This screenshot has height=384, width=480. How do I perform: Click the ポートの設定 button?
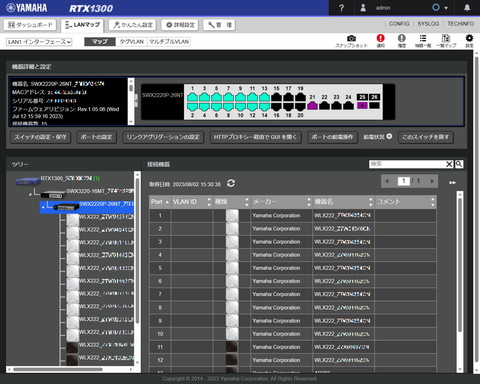96,137
